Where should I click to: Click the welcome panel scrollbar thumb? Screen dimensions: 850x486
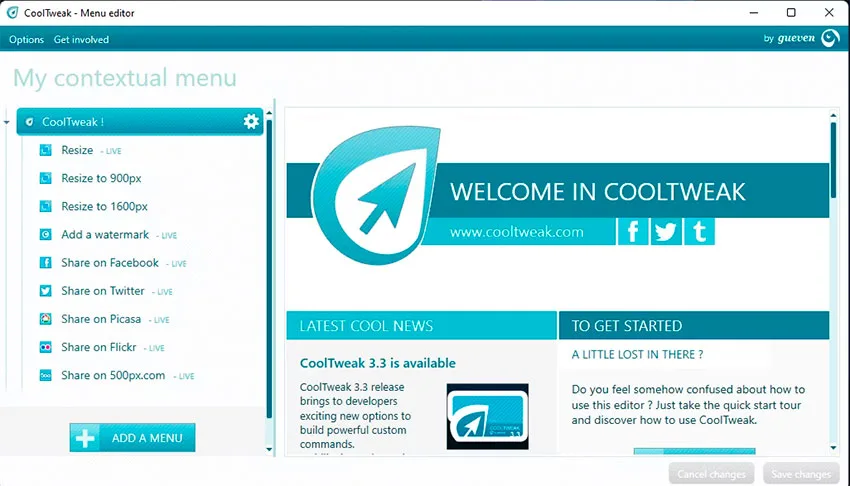(x=833, y=160)
